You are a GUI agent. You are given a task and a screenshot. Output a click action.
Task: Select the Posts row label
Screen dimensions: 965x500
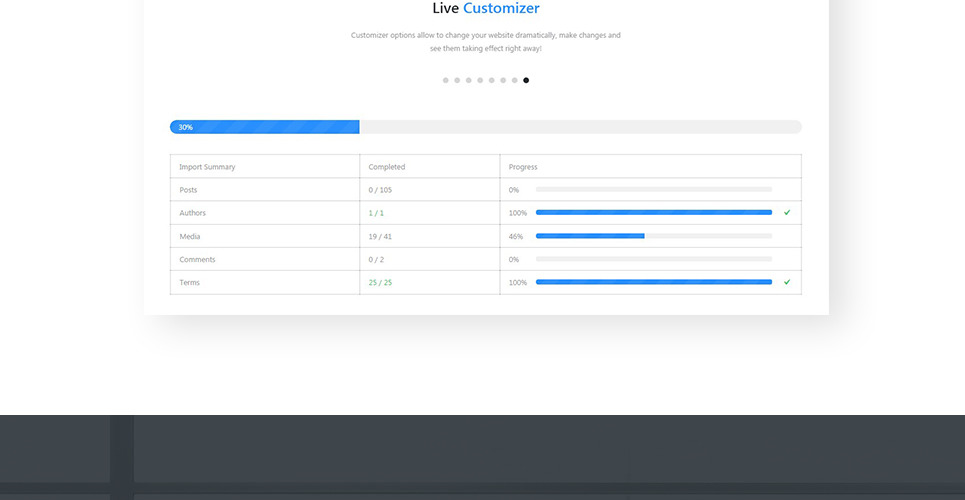tap(188, 190)
